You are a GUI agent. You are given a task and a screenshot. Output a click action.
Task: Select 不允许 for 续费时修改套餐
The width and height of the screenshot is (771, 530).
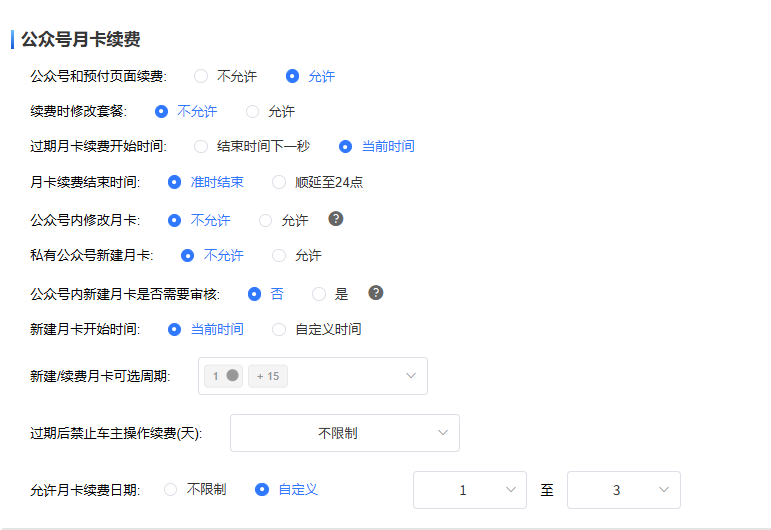(x=161, y=112)
